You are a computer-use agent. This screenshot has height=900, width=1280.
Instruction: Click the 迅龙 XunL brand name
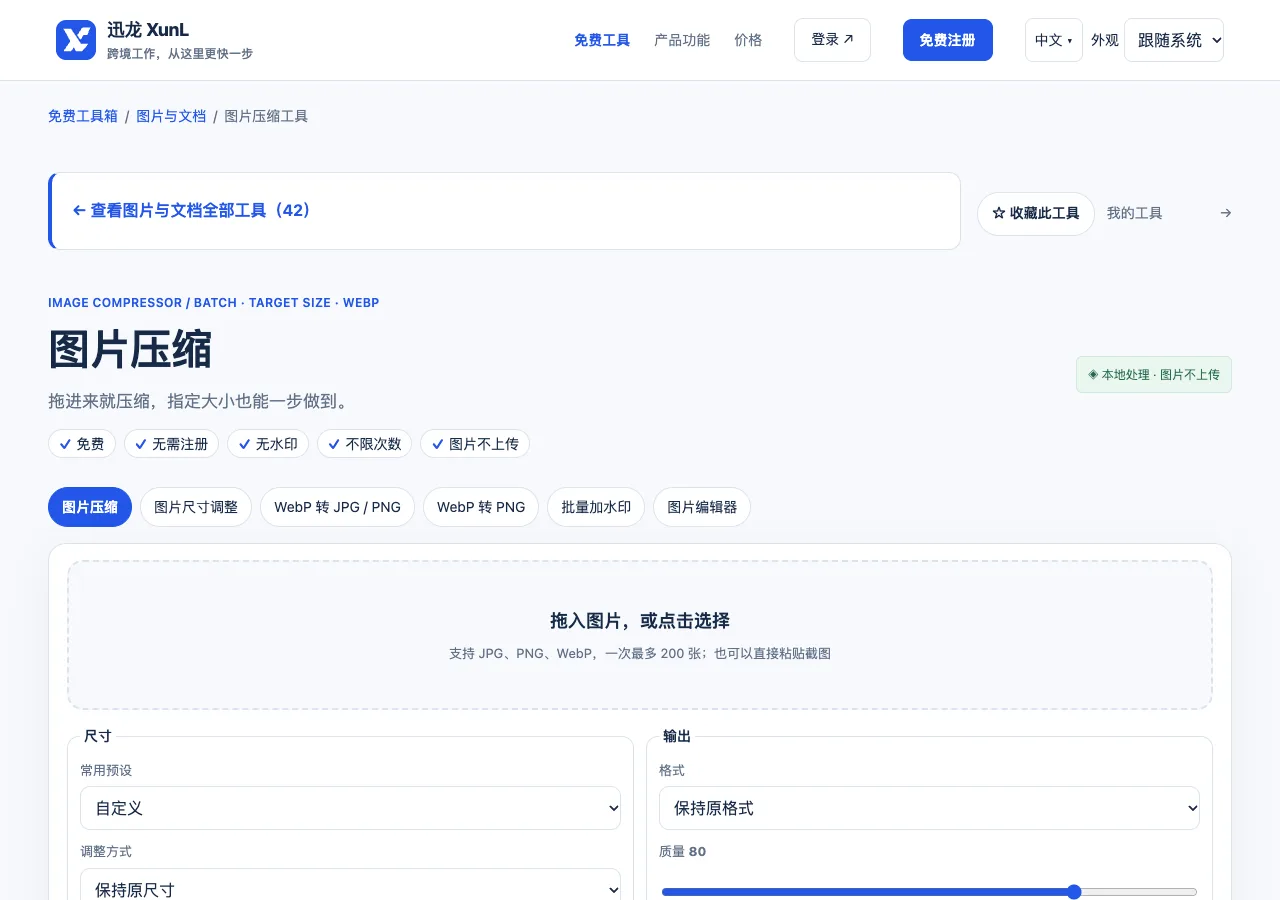148,30
